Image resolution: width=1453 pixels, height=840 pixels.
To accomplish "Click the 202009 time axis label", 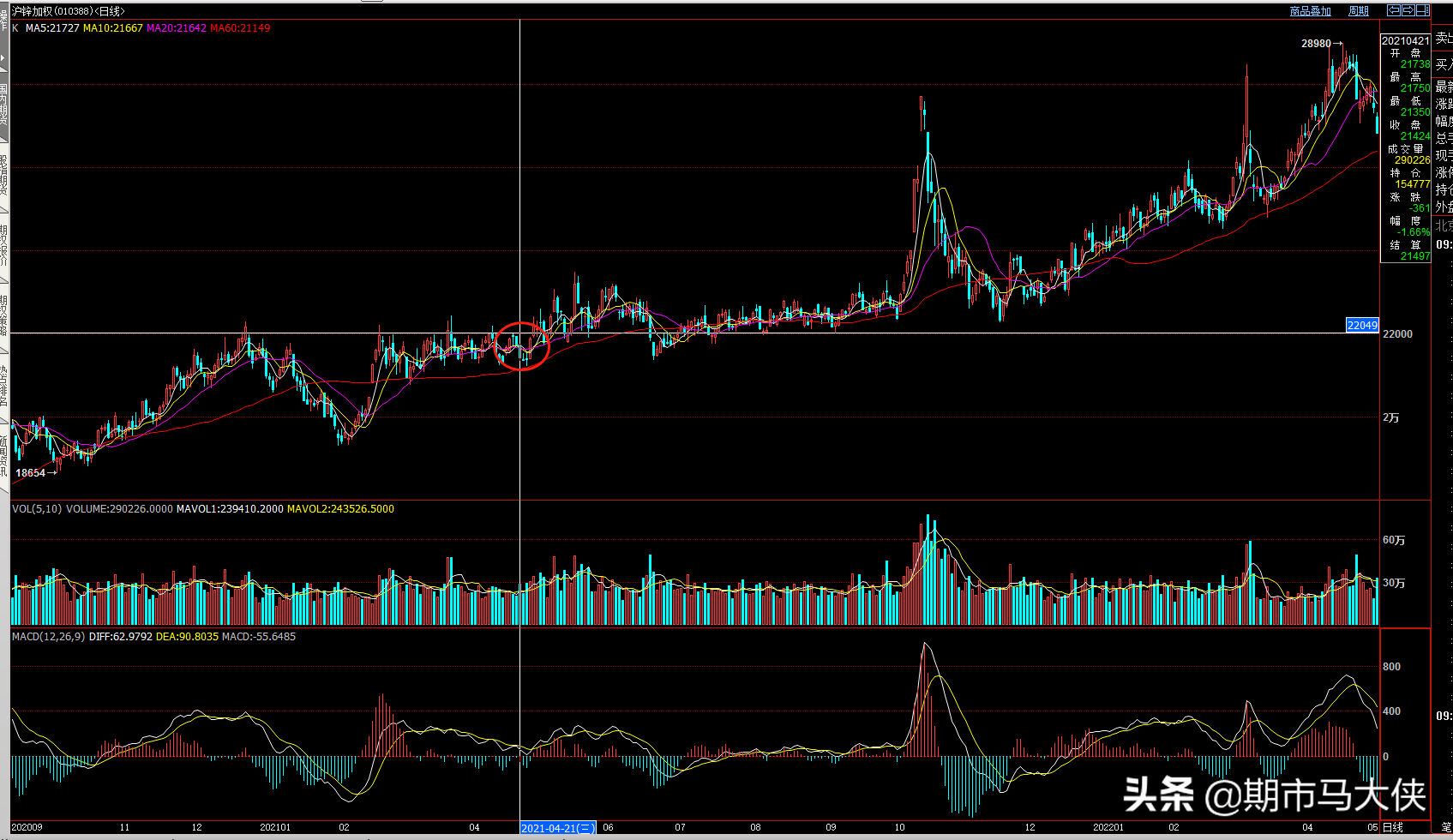I will [x=27, y=828].
